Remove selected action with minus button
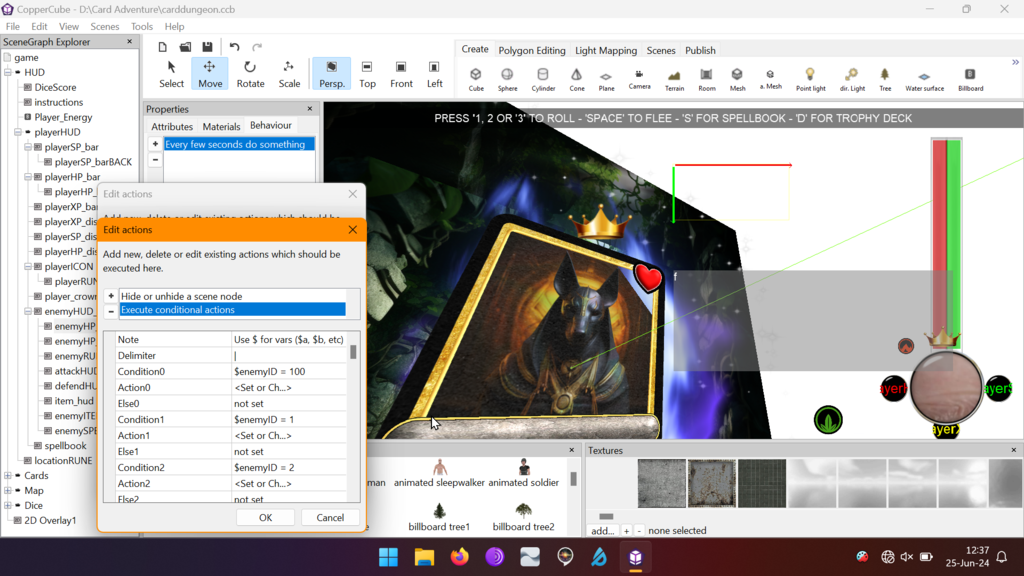The image size is (1024, 576). tap(111, 312)
